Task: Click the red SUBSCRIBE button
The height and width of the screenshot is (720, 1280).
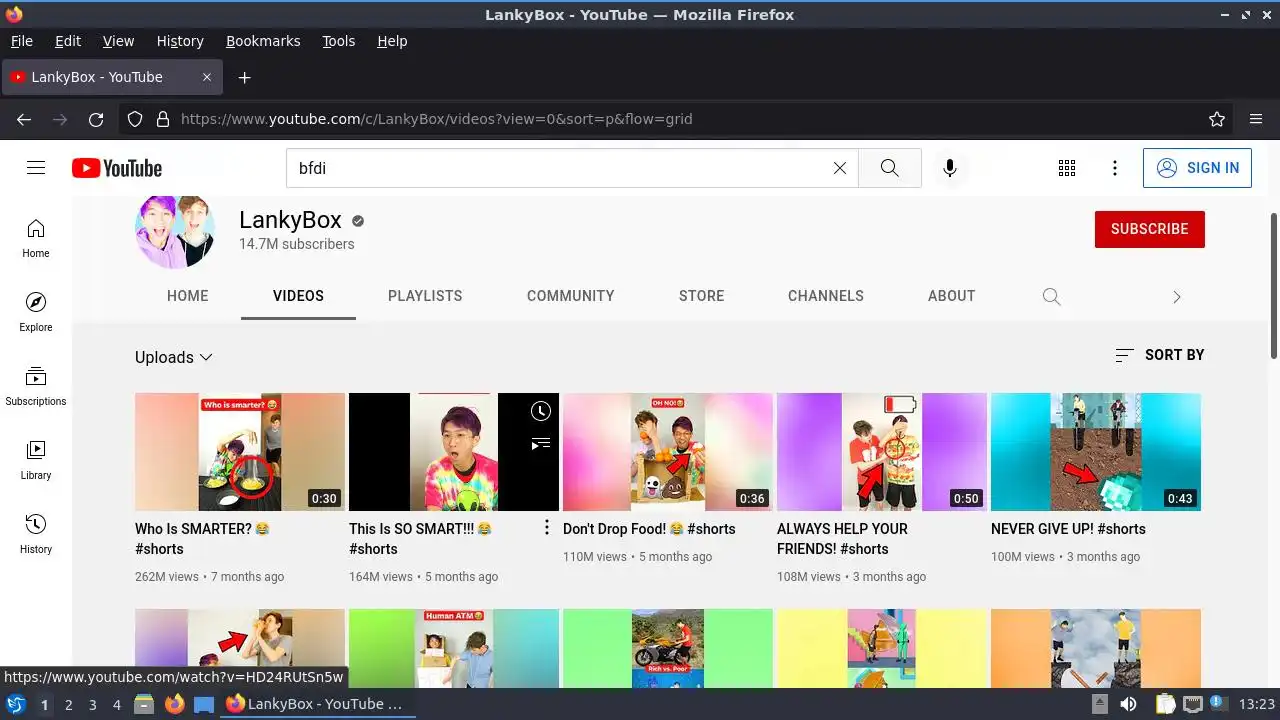Action: pos(1150,229)
